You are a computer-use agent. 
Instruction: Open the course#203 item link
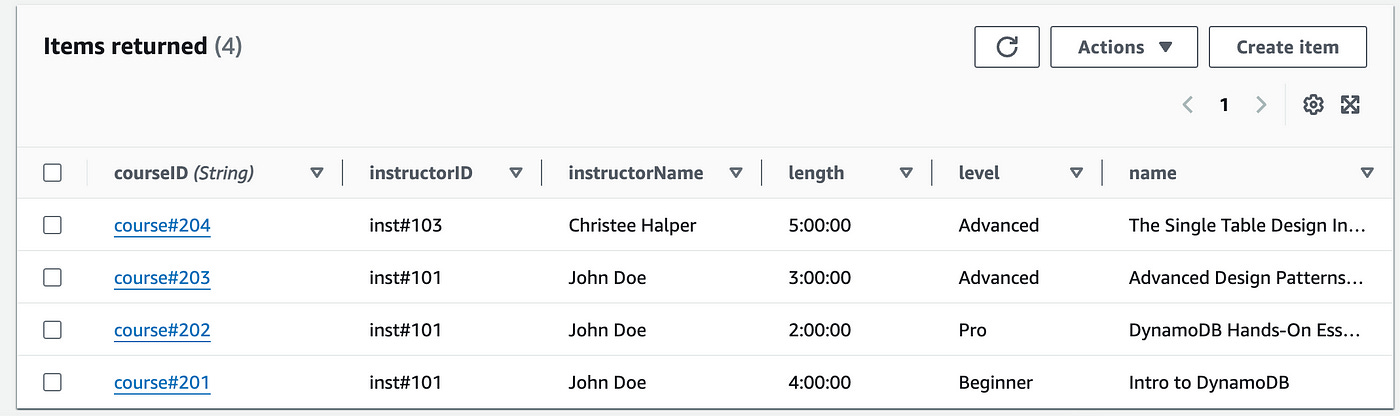tap(162, 278)
